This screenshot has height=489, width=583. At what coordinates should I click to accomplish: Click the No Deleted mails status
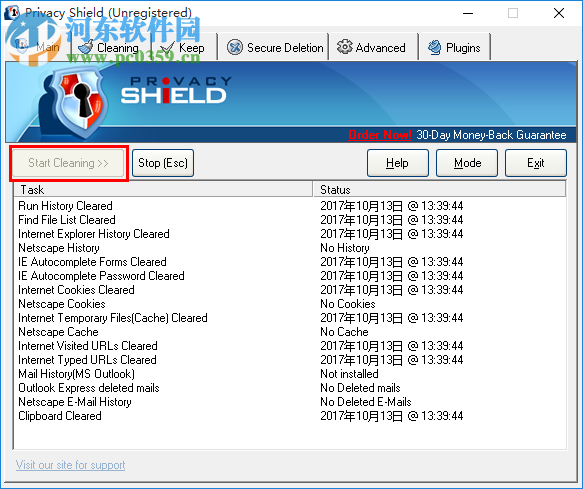pos(360,388)
